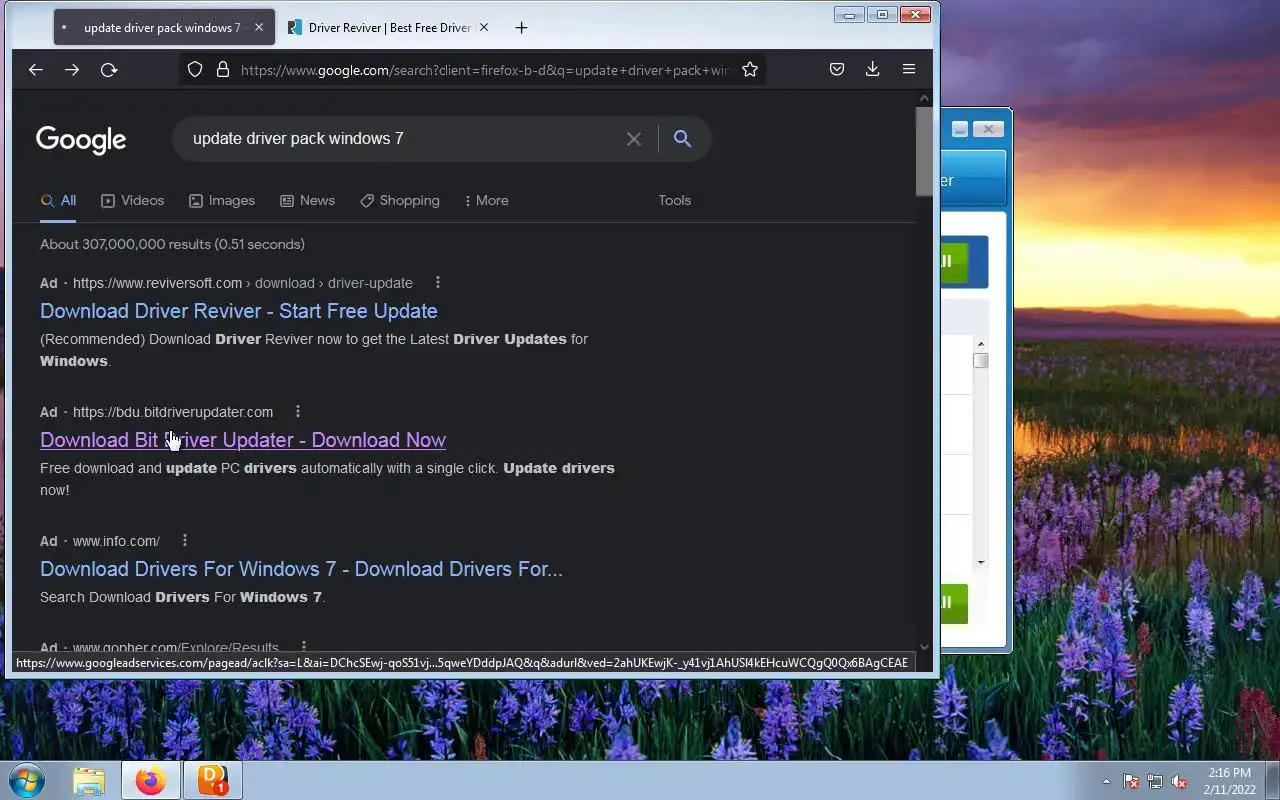Open Action Center flag icon
The image size is (1280, 800).
tap(1131, 781)
